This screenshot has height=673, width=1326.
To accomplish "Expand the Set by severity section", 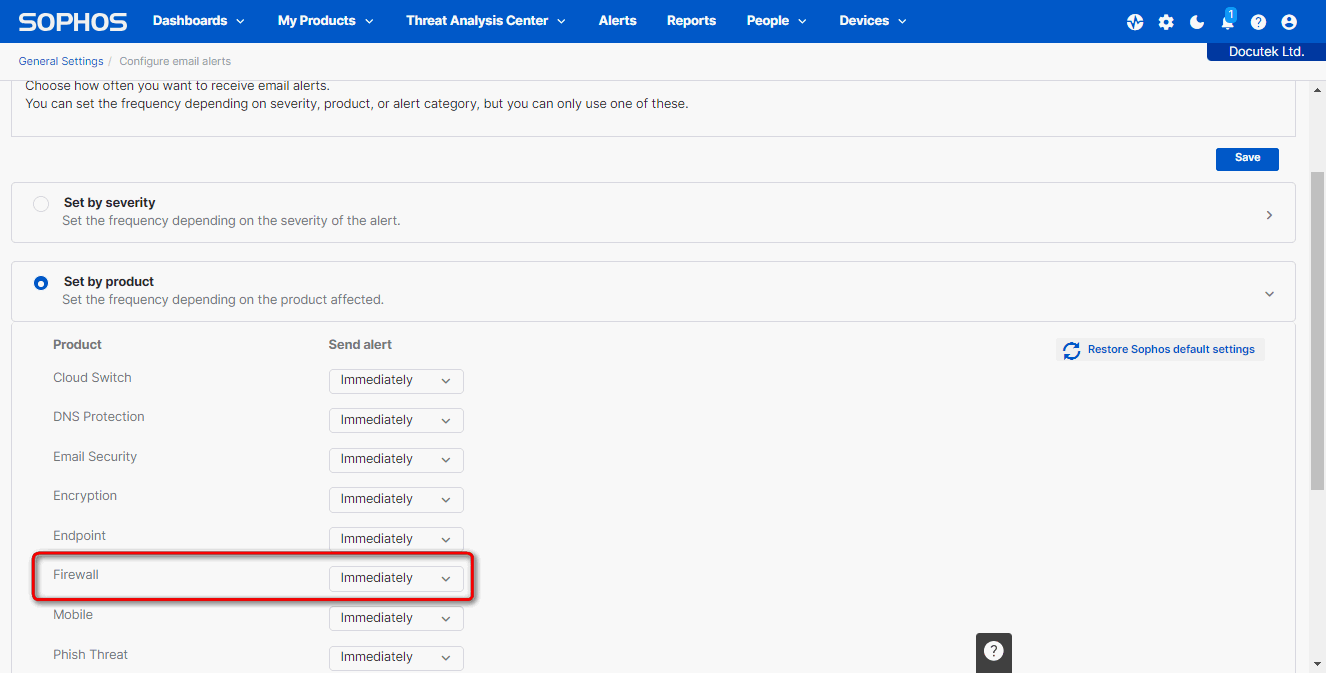I will [1269, 215].
